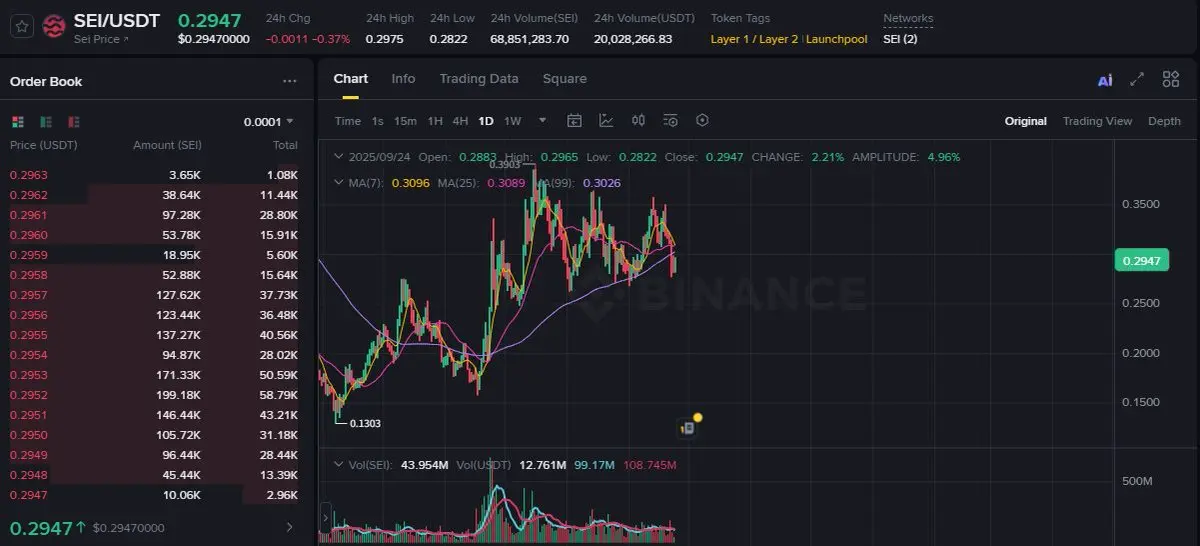Select the 0.2948 ask price row
This screenshot has height=546, width=1200.
[153, 475]
